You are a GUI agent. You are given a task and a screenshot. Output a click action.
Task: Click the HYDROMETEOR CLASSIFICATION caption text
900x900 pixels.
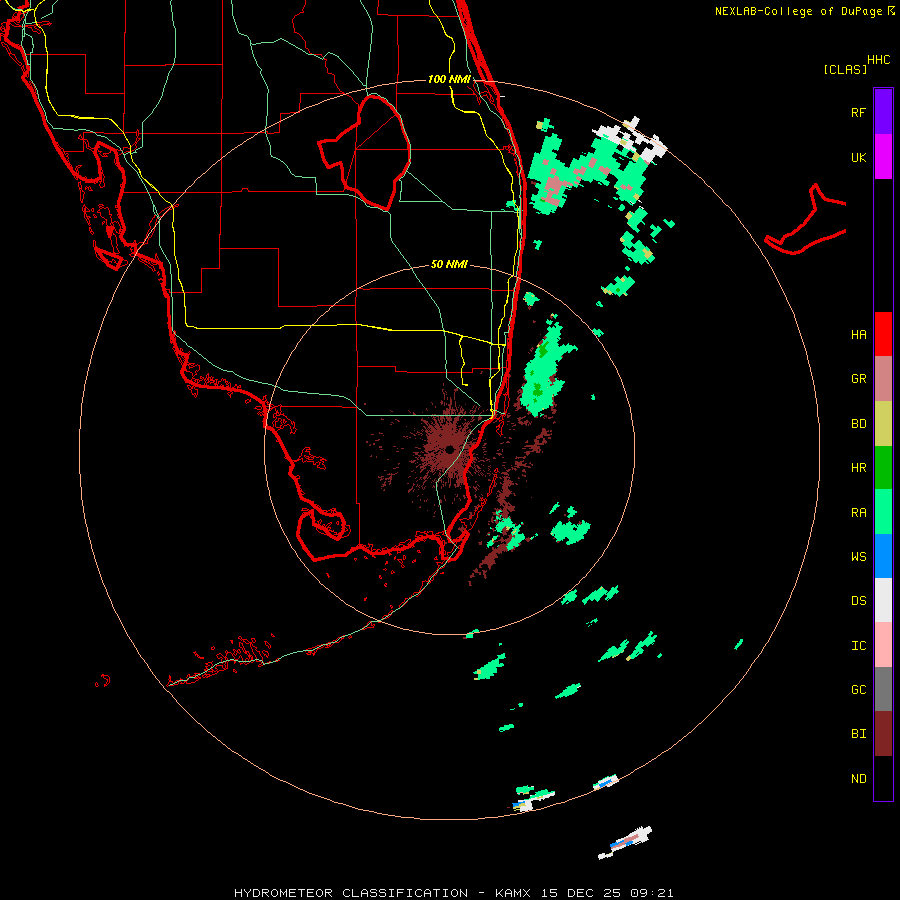(x=351, y=893)
